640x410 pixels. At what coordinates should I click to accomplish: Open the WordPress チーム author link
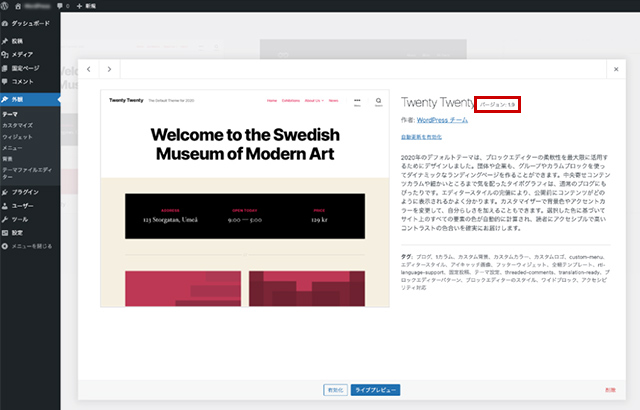pos(442,120)
